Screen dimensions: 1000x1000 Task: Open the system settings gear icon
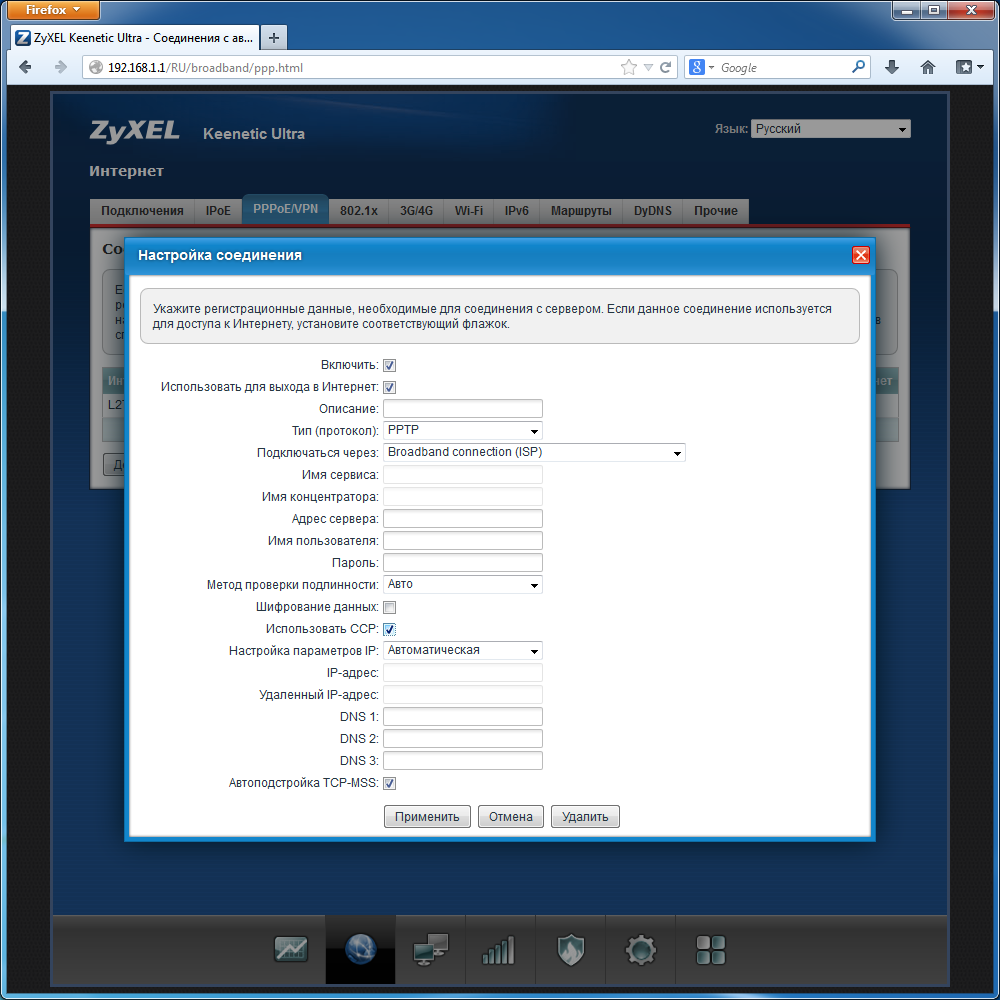click(640, 950)
